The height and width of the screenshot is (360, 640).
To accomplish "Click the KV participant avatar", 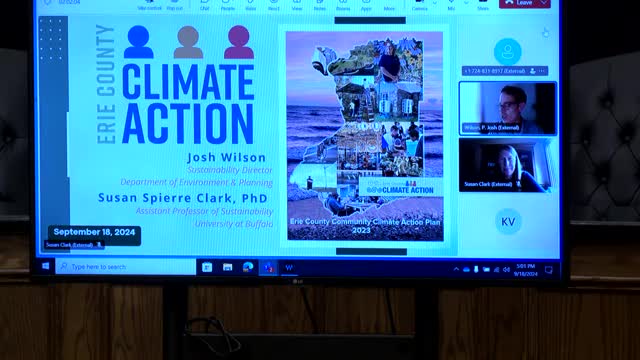I will 508,222.
